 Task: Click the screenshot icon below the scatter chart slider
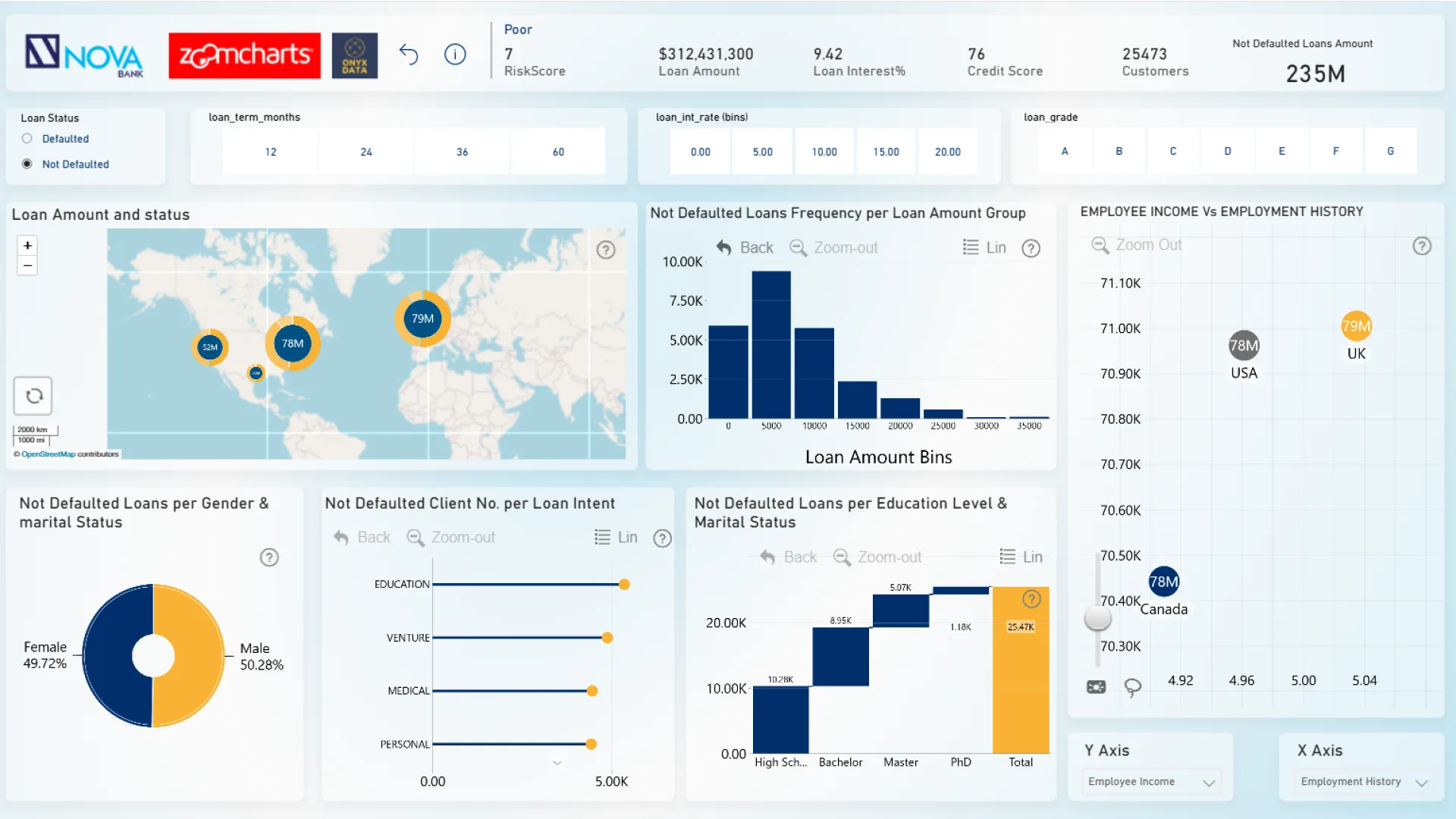[1097, 687]
